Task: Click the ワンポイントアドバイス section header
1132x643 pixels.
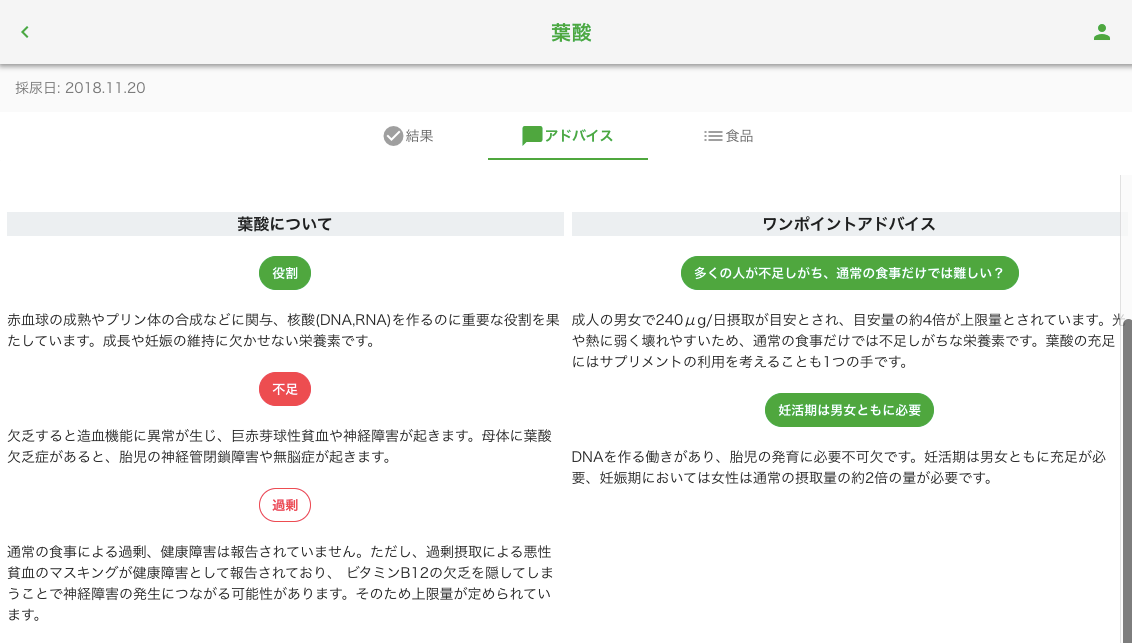Action: 849,224
